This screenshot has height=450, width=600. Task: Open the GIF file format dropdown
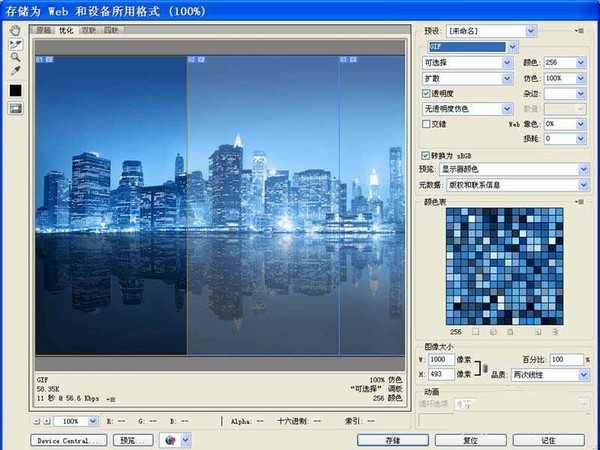(513, 46)
